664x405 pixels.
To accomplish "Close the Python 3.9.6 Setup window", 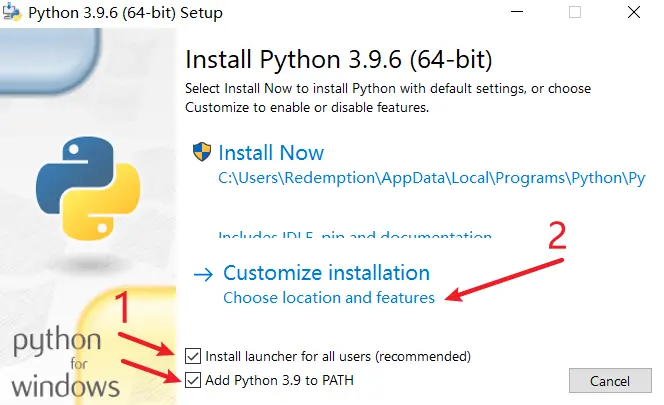I will click(634, 12).
